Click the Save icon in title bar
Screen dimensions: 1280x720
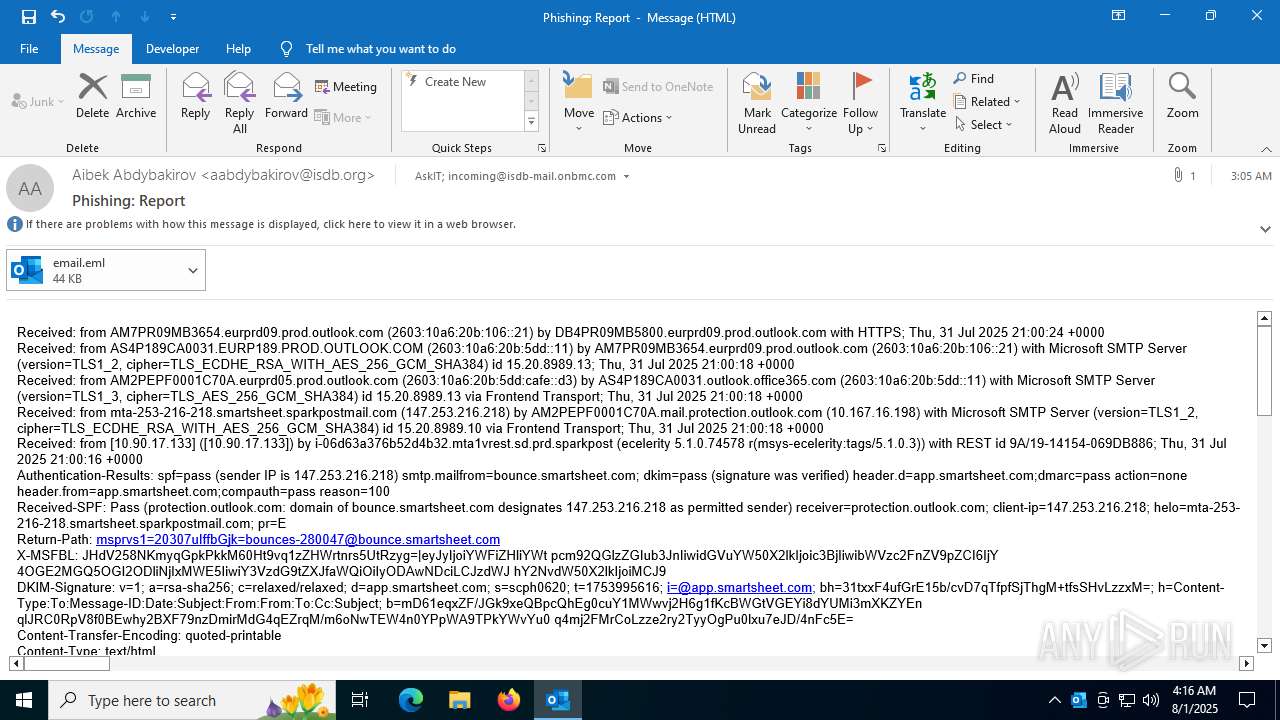pos(28,17)
